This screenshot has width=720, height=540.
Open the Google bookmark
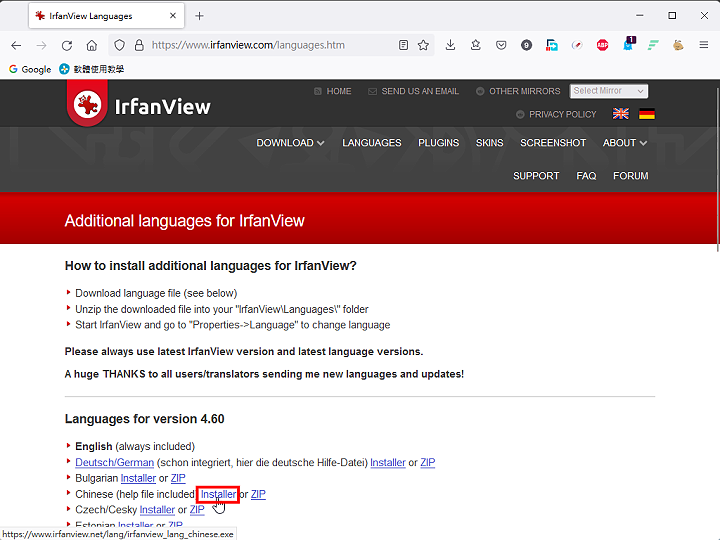click(x=30, y=69)
